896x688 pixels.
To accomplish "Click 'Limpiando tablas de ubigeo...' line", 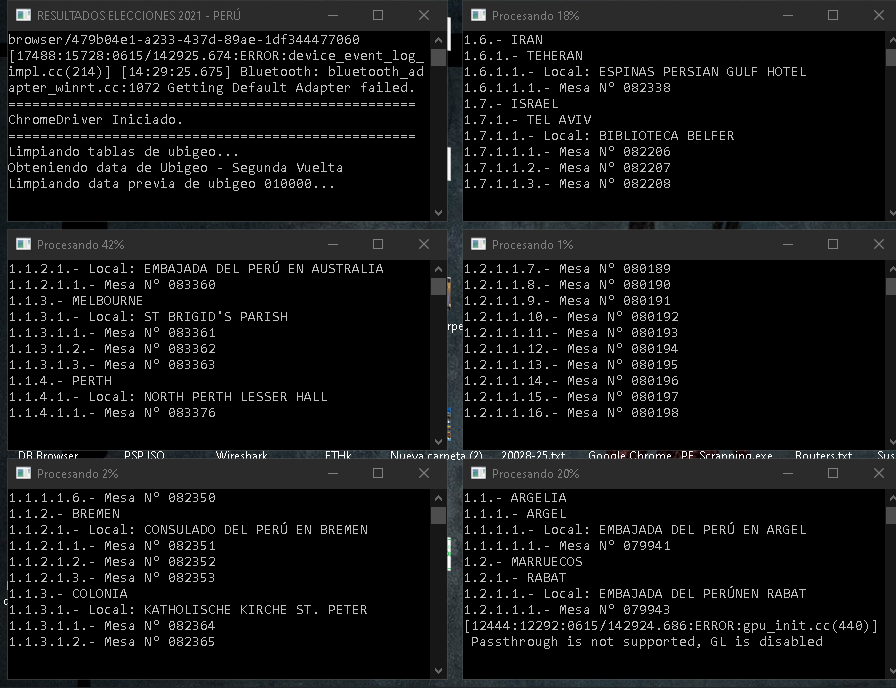I will pyautogui.click(x=123, y=151).
